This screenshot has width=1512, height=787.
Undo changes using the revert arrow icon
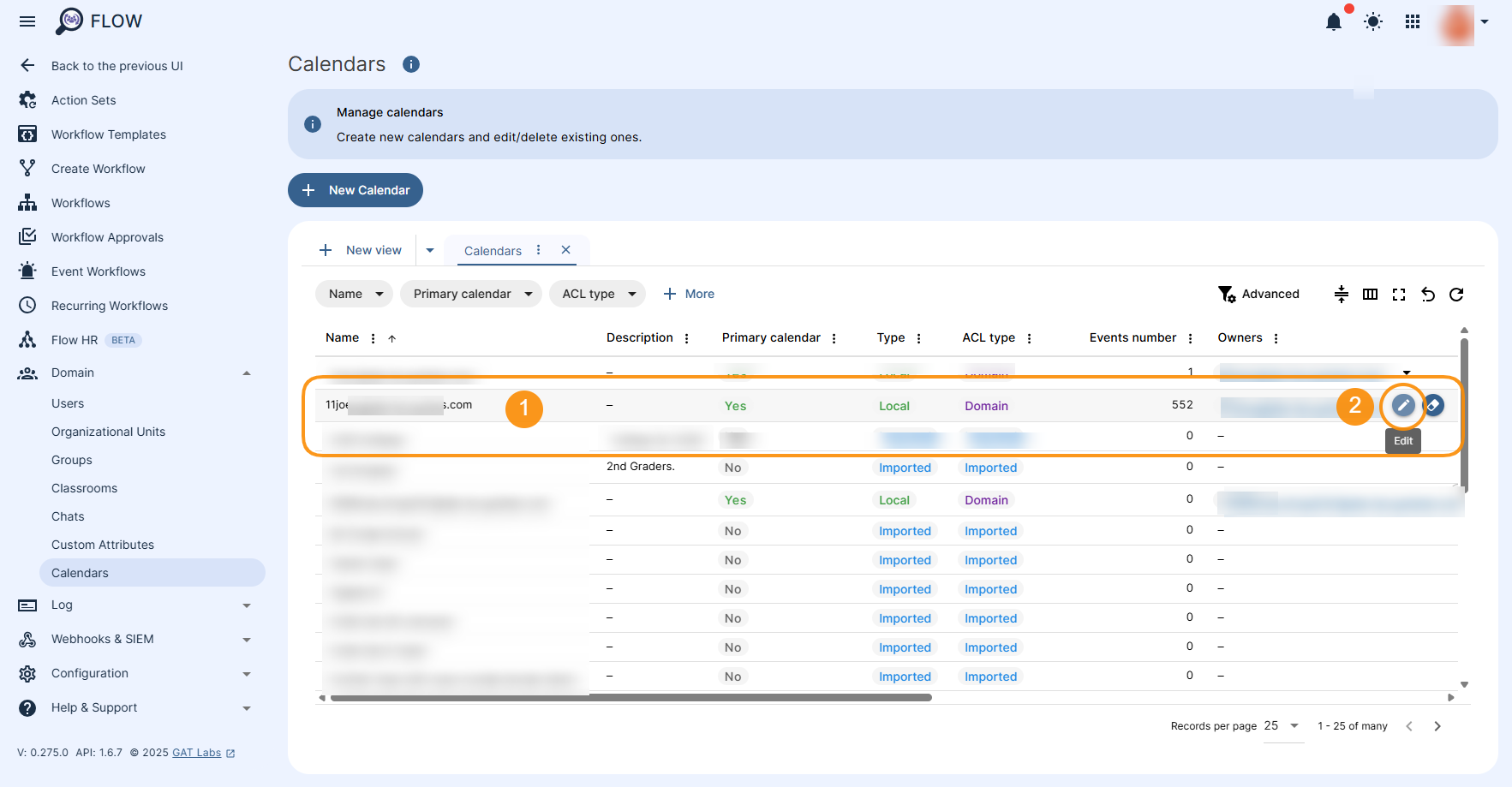coord(1428,294)
